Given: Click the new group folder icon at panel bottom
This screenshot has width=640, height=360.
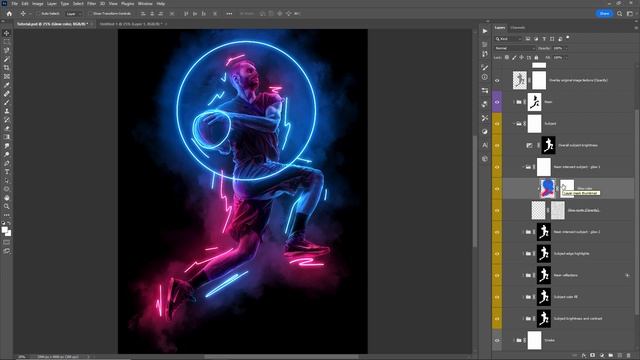Looking at the screenshot, I should 611,356.
